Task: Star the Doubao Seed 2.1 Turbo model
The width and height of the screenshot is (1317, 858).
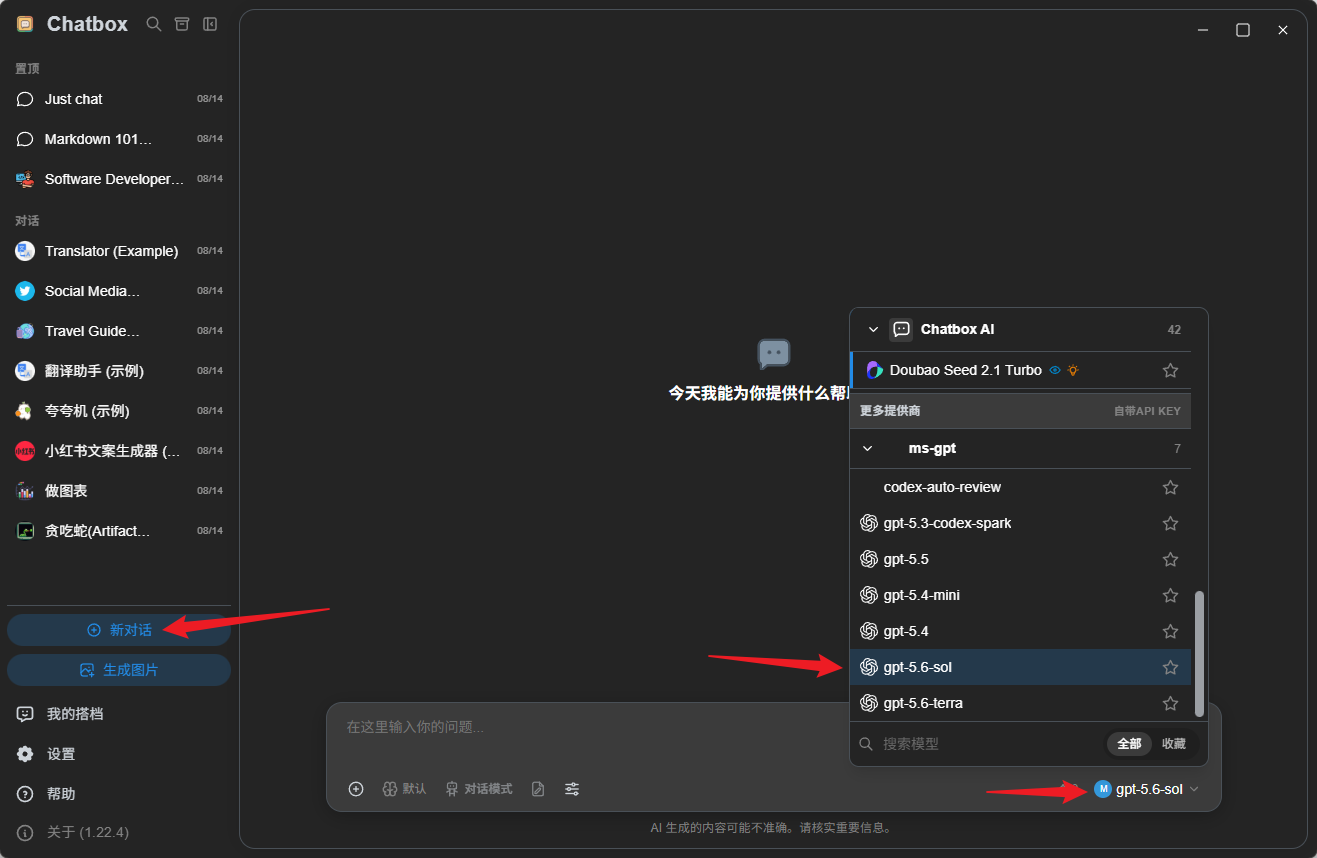Action: click(1170, 370)
